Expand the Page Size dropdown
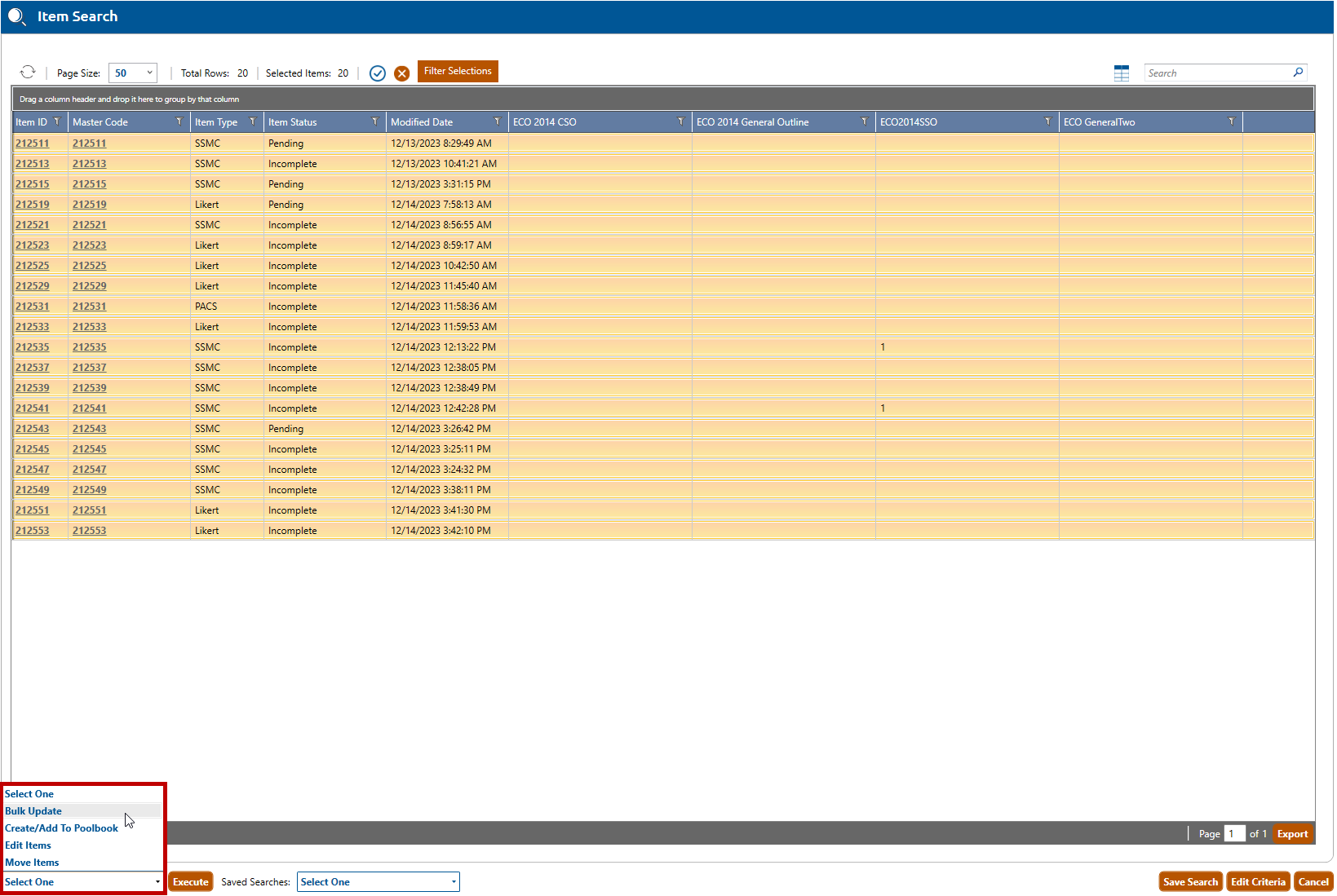 (133, 73)
